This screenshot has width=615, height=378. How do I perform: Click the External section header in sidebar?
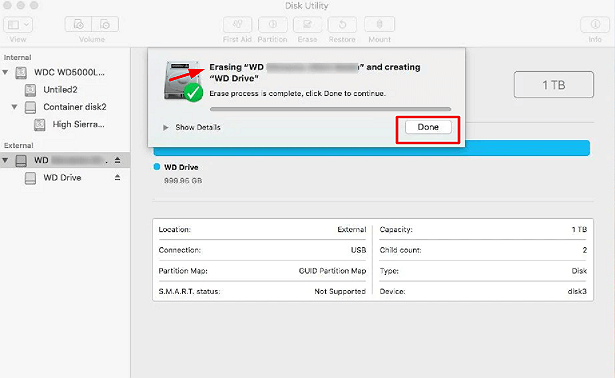coord(18,145)
